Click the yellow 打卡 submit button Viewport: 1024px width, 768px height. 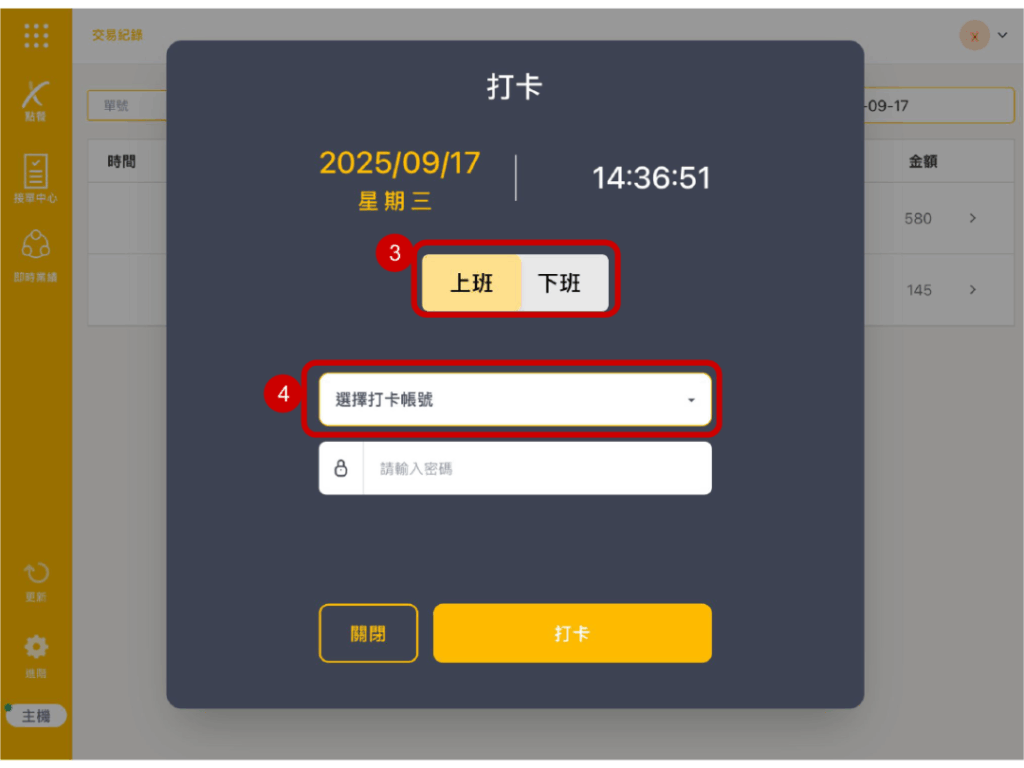572,633
